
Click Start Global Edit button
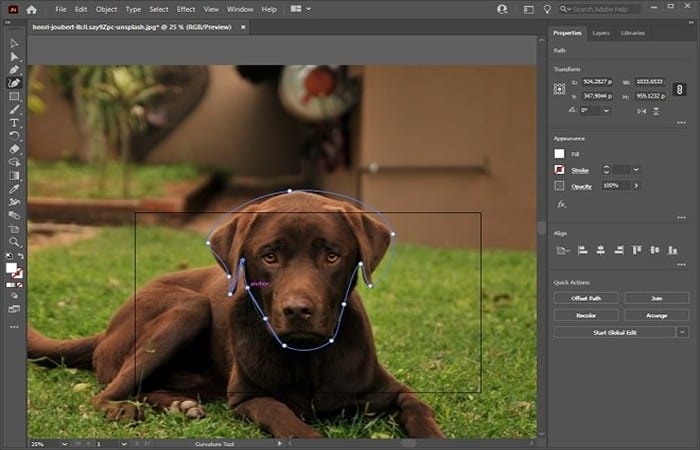pyautogui.click(x=614, y=332)
